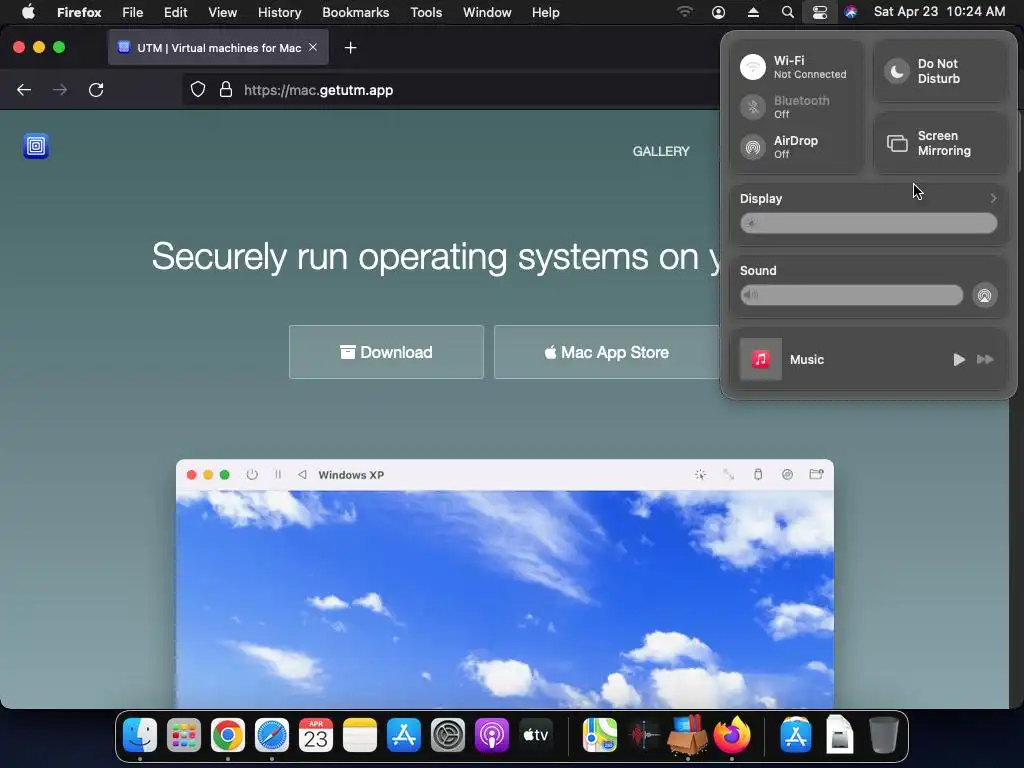1024x768 pixels.
Task: Open the Edit menu
Action: [175, 12]
